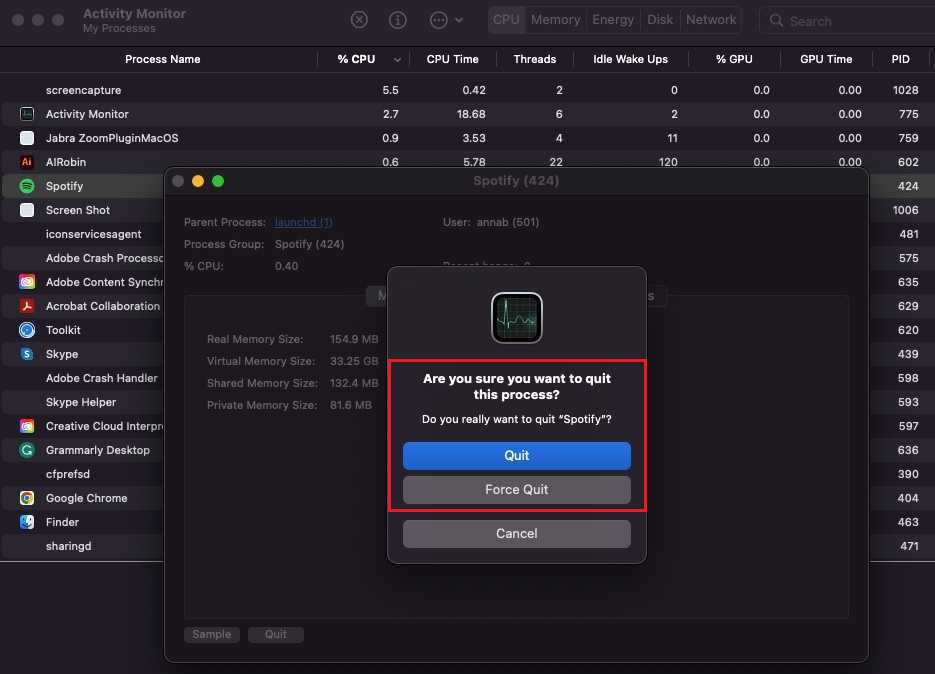Select the Finder process icon
This screenshot has height=674, width=935.
[x=27, y=522]
